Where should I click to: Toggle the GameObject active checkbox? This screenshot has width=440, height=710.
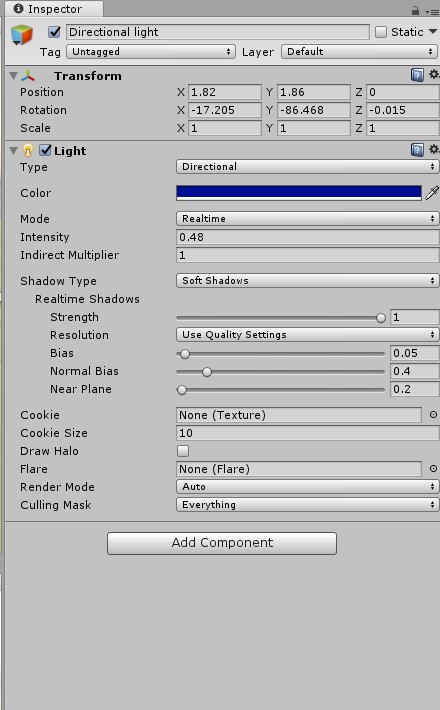(x=54, y=32)
